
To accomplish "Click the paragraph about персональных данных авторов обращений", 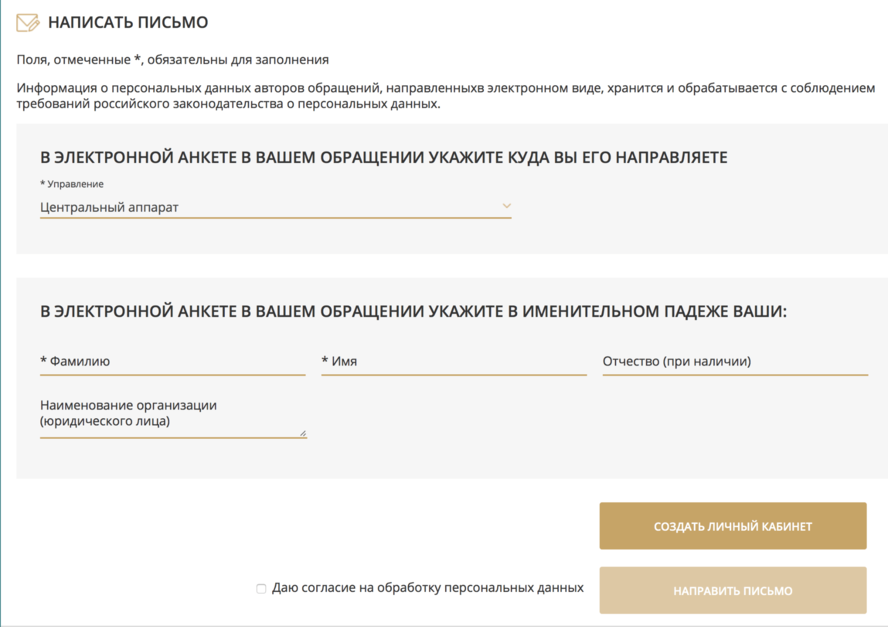I will [x=446, y=96].
